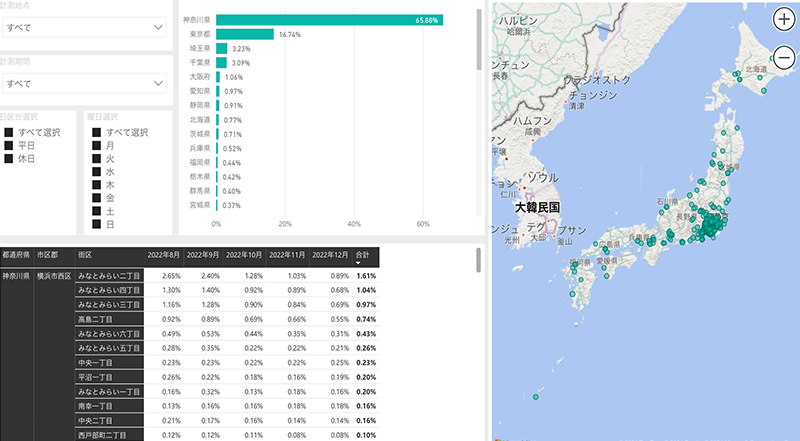
Task: Sort by the 2022年12月 column header
Action: coord(330,255)
